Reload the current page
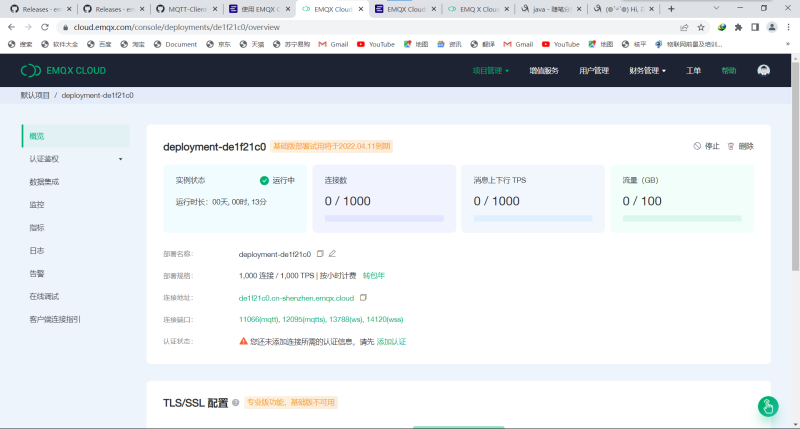Viewport: 800px width, 429px height. [x=45, y=27]
